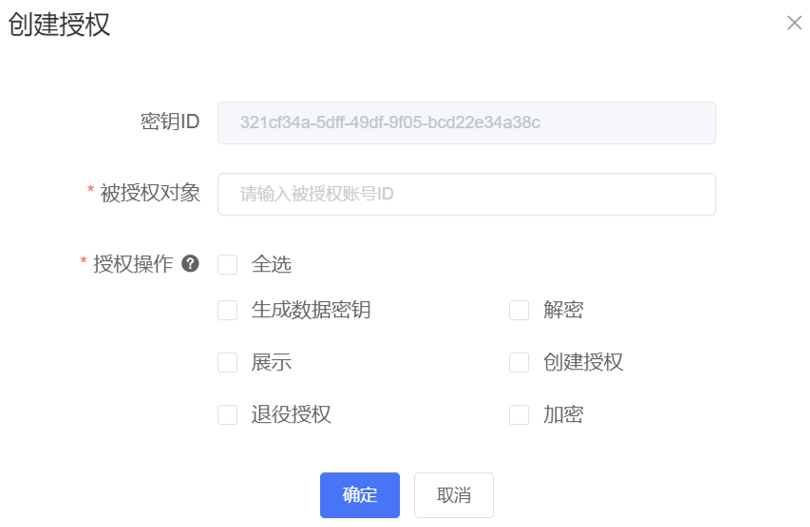Click the disabled 密钥ID field
This screenshot has width=810, height=527.
[466, 123]
